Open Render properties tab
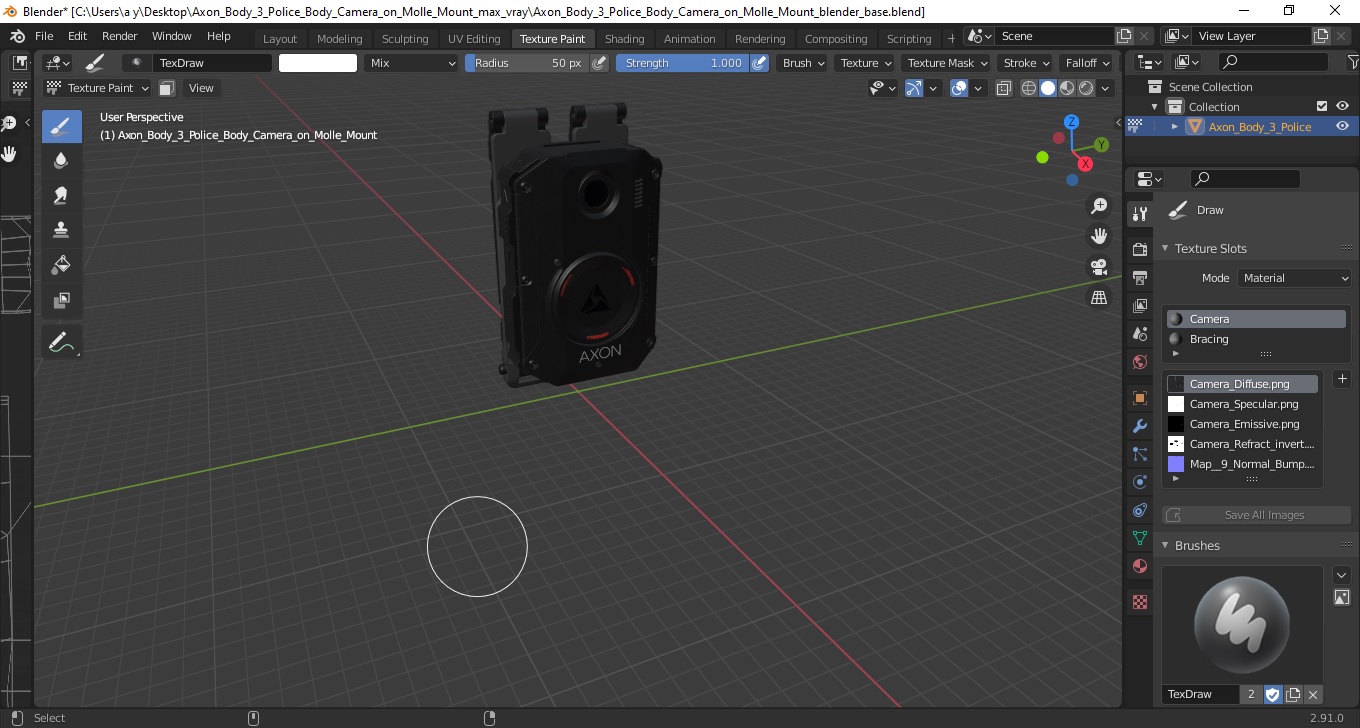Image resolution: width=1360 pixels, height=728 pixels. point(1139,248)
